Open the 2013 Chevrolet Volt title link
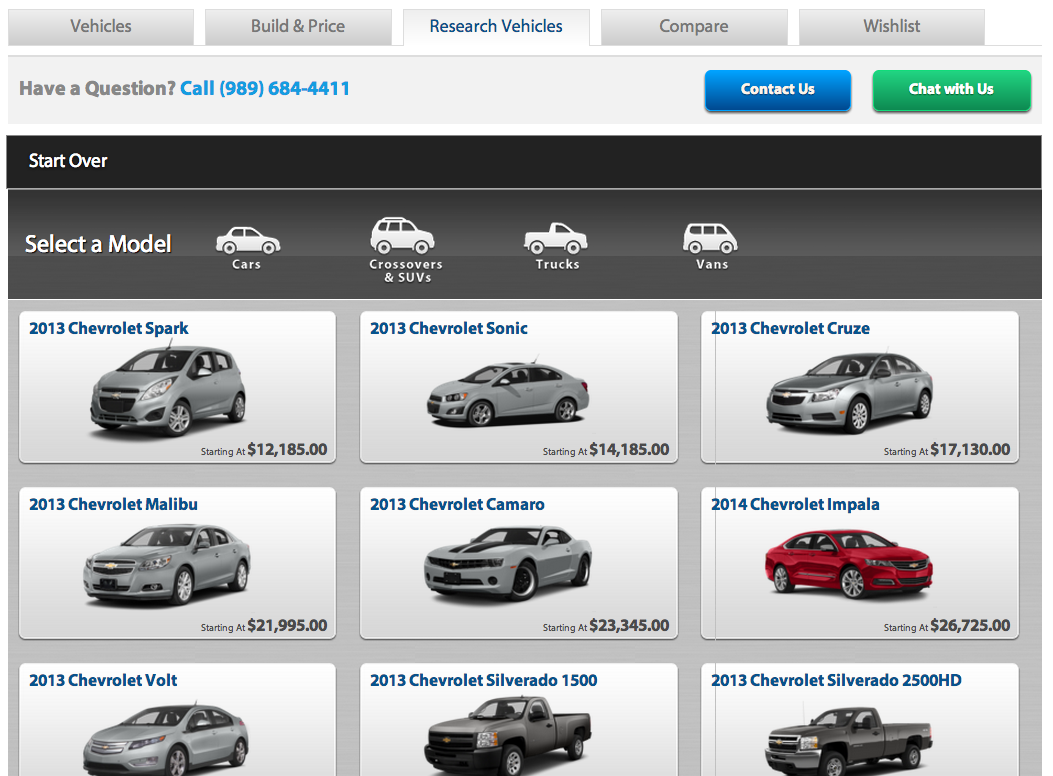The width and height of the screenshot is (1053, 776). coord(103,680)
